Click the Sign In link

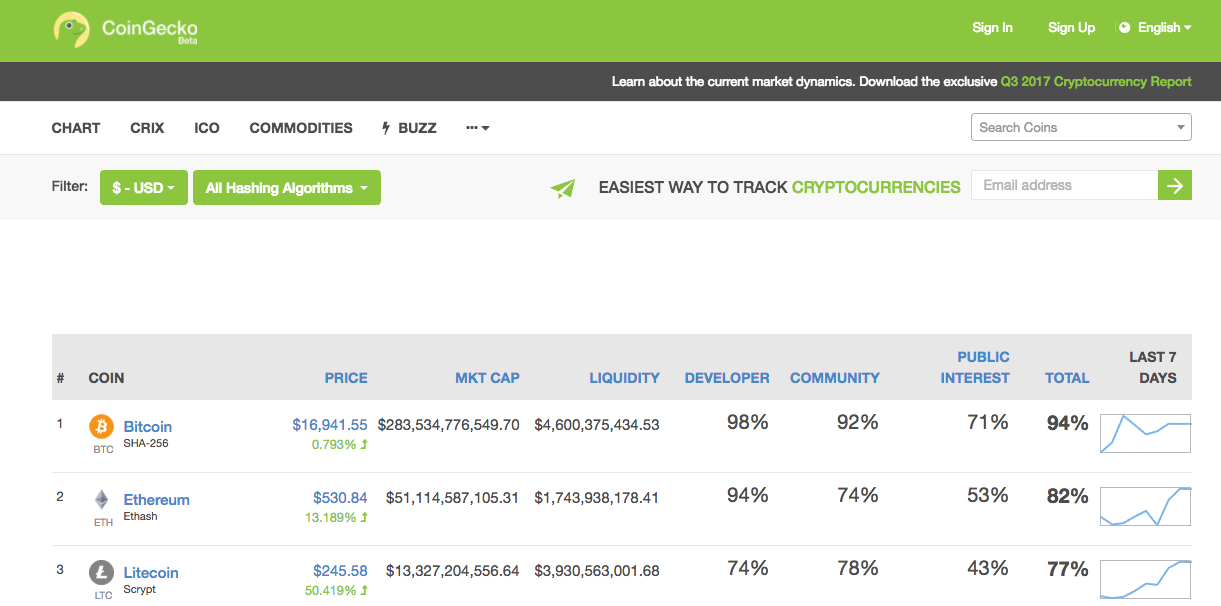(992, 28)
